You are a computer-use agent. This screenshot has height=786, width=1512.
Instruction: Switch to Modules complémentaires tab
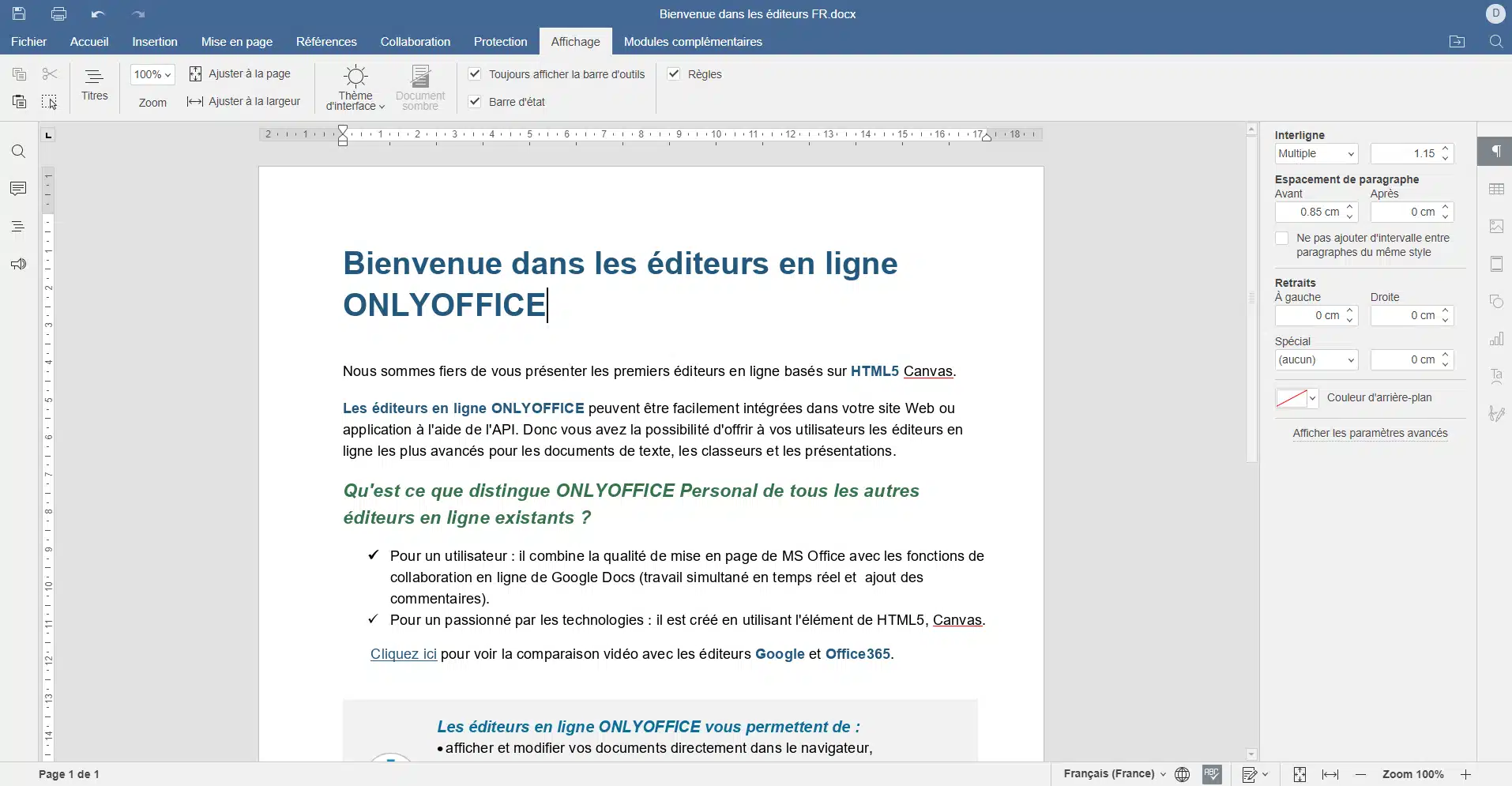693,42
